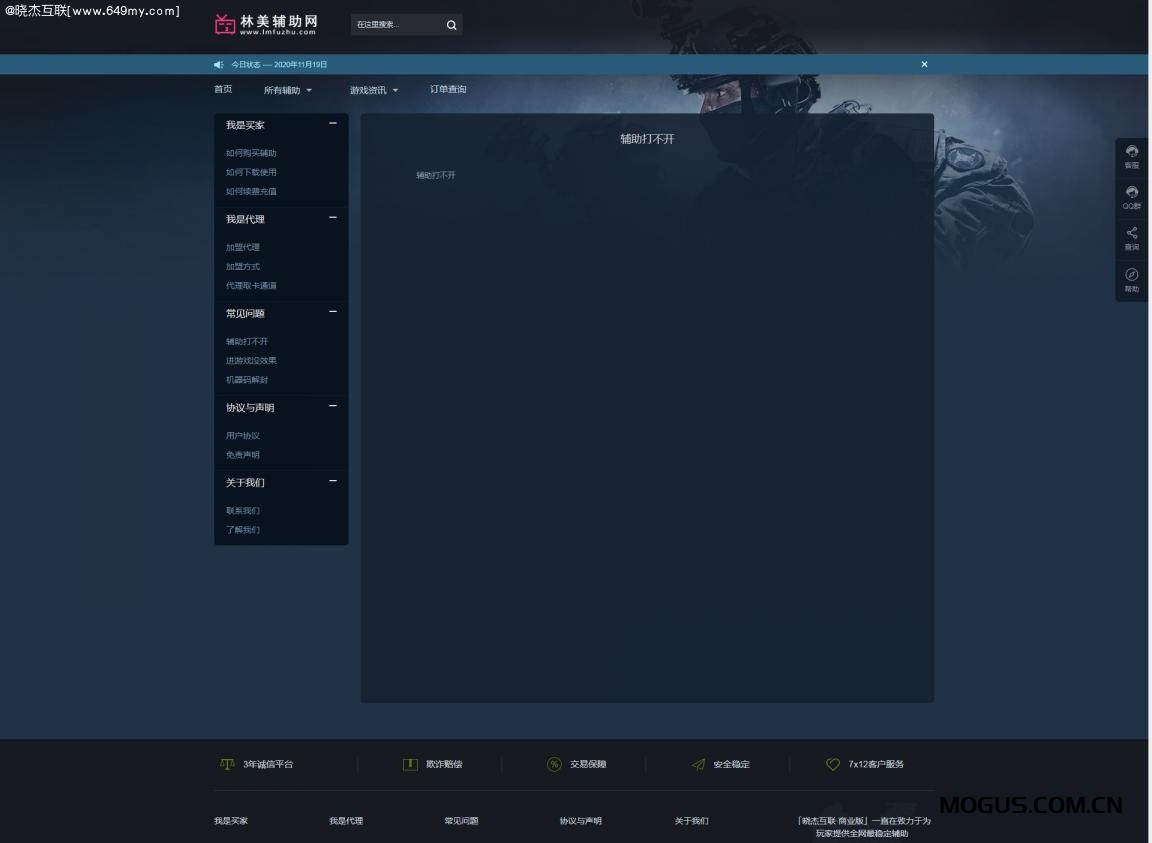The image size is (1152, 843).
Task: Click the speaker announcement icon
Action: [x=218, y=64]
